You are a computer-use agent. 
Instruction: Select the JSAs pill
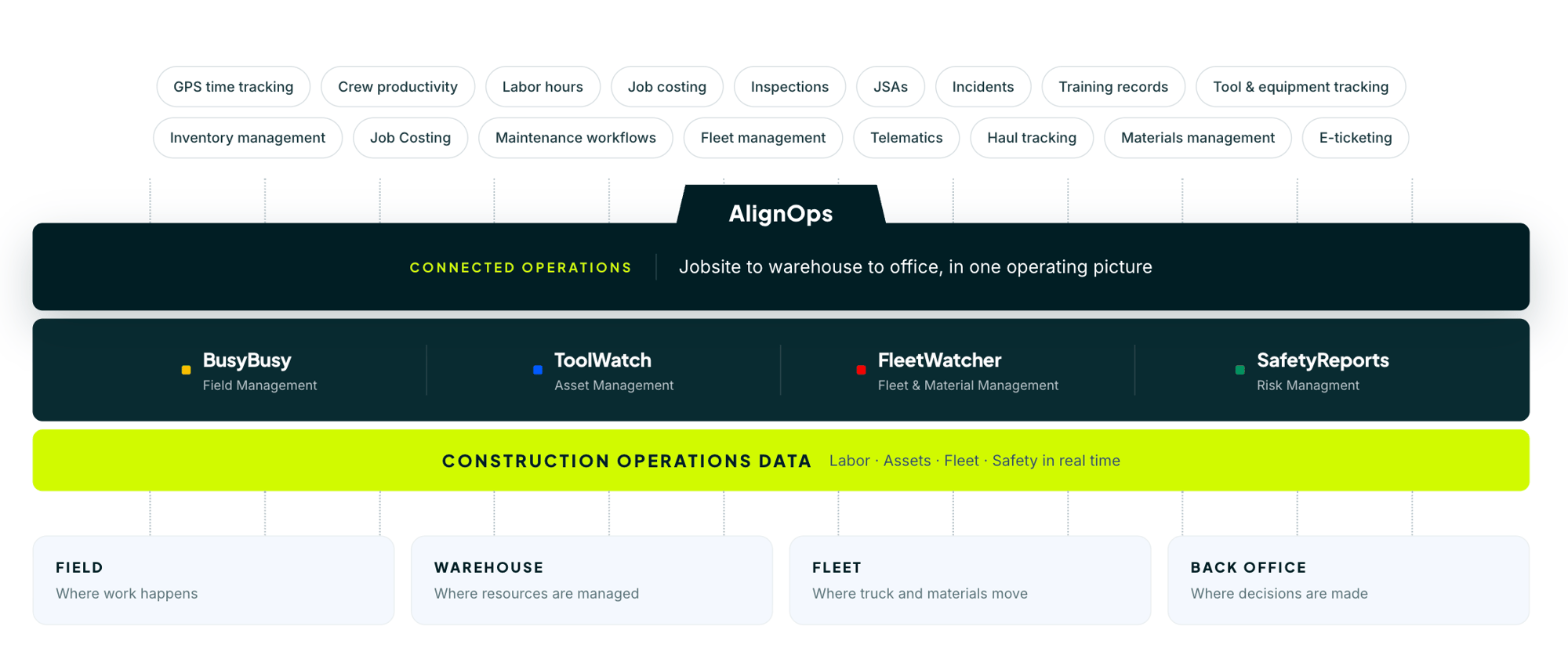coord(891,87)
